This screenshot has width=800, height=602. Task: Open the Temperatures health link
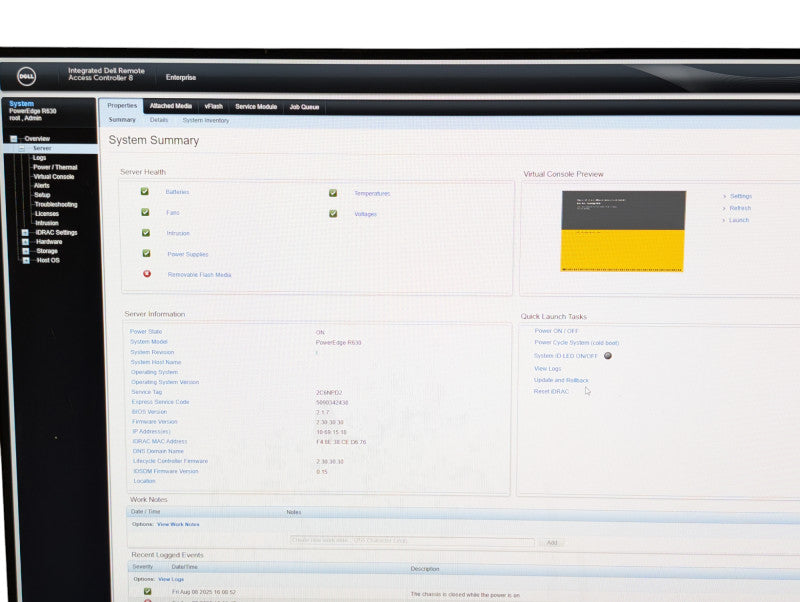point(372,193)
